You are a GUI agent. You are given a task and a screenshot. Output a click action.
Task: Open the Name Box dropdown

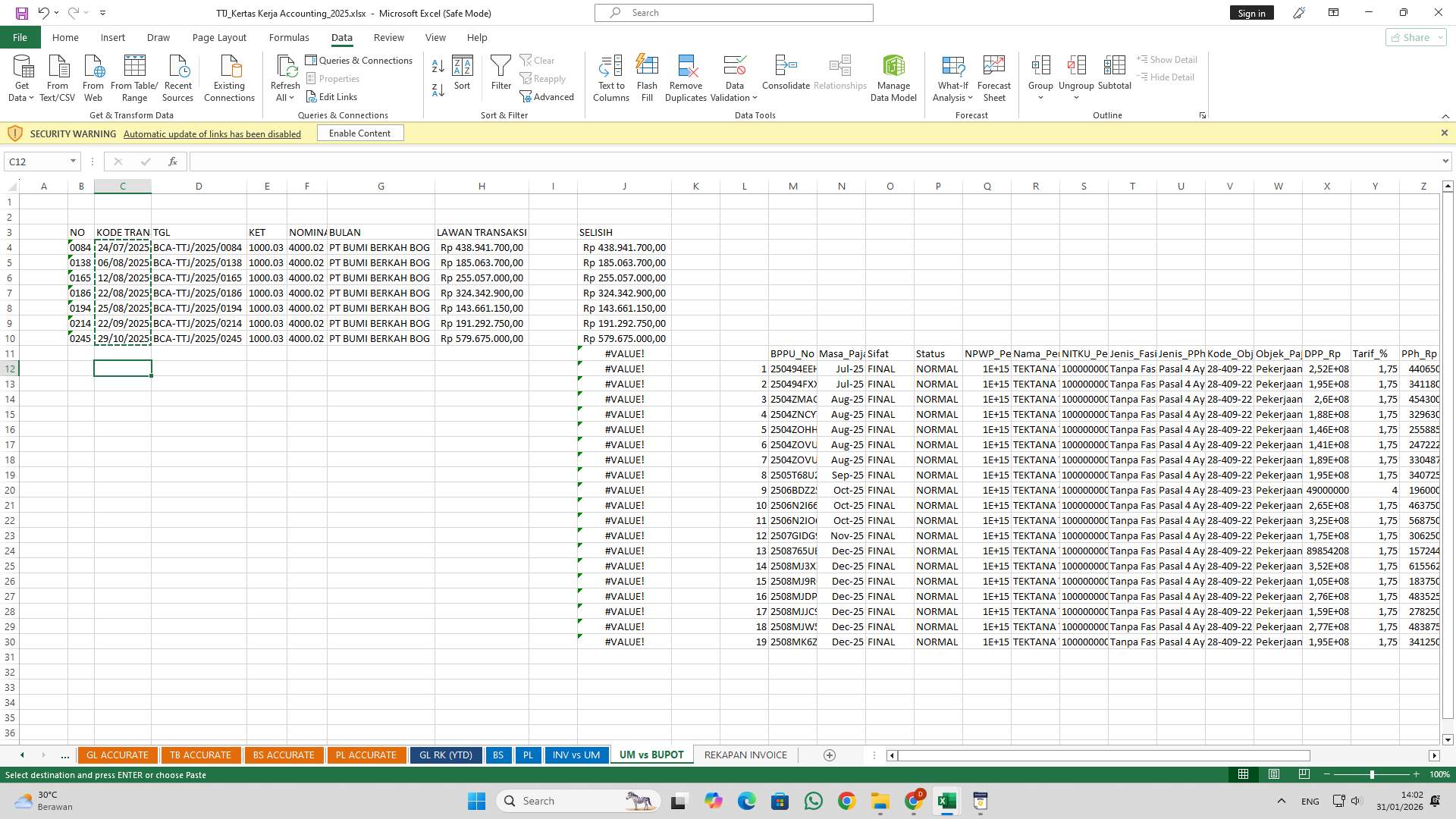[72, 161]
